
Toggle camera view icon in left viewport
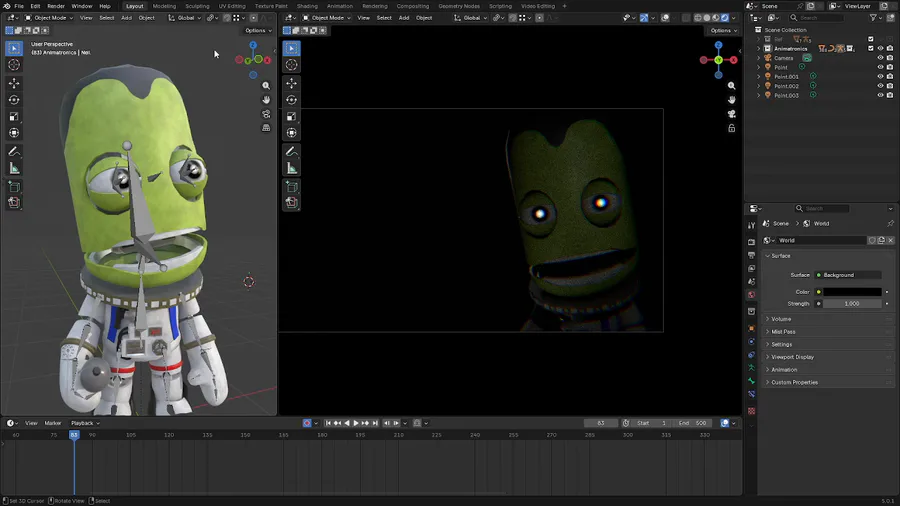pos(266,114)
